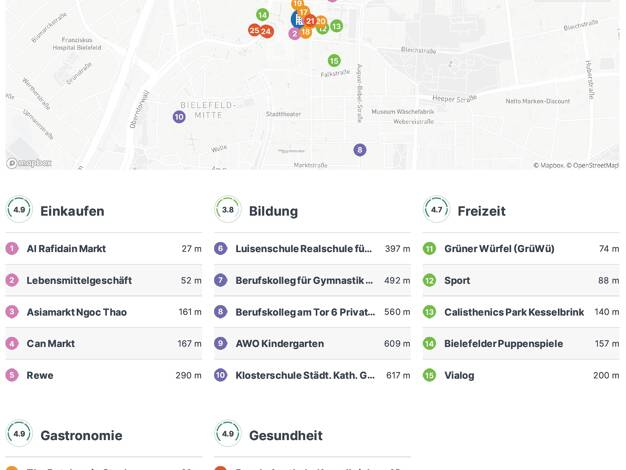626x470 pixels.
Task: Select red marker 25 on the map
Action: 254,31
